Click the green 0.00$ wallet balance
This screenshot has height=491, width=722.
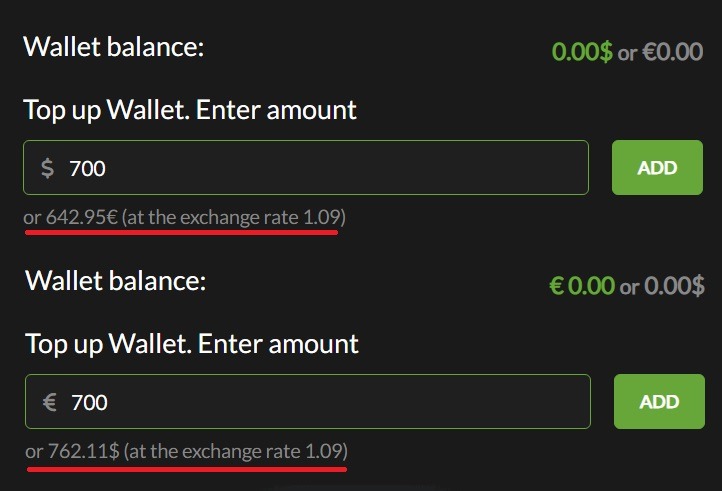point(582,51)
